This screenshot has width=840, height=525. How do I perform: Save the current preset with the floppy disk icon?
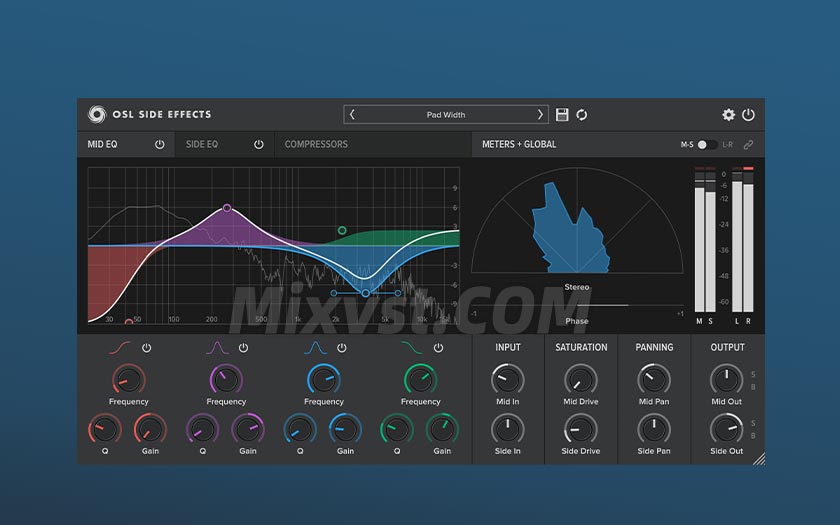[x=562, y=115]
